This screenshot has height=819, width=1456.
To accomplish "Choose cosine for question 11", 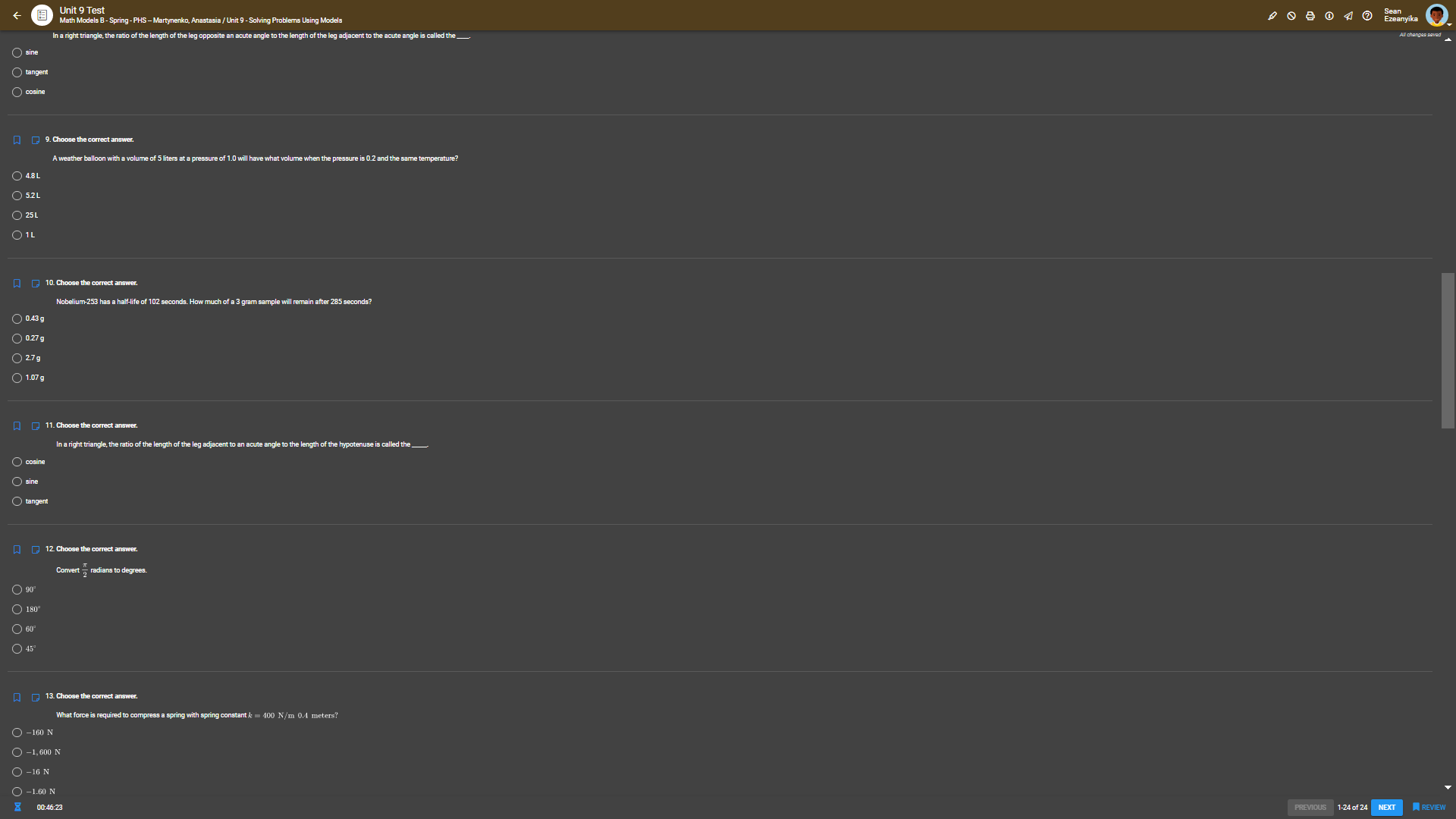I will tap(17, 462).
